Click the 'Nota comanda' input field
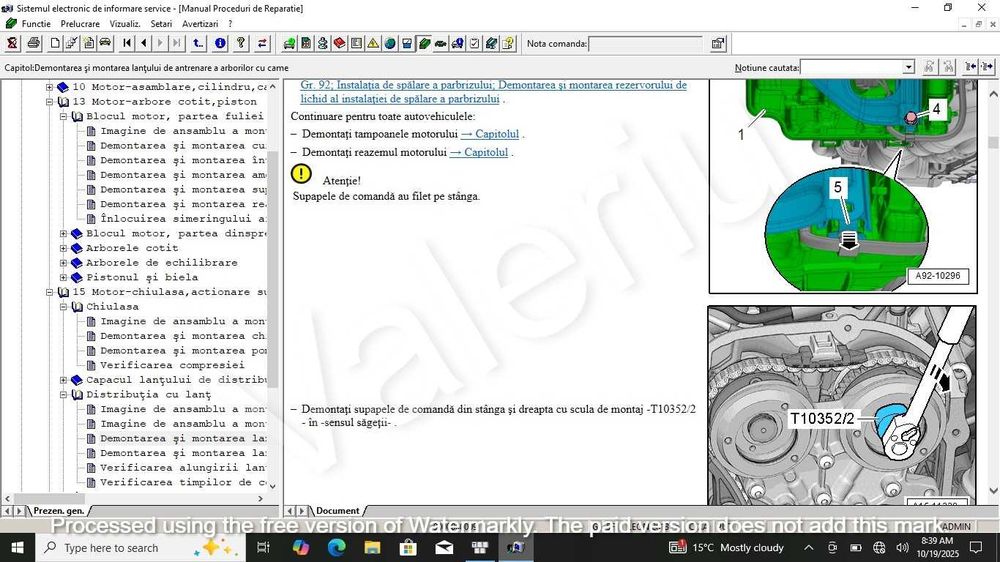This screenshot has width=1000, height=562. point(645,43)
